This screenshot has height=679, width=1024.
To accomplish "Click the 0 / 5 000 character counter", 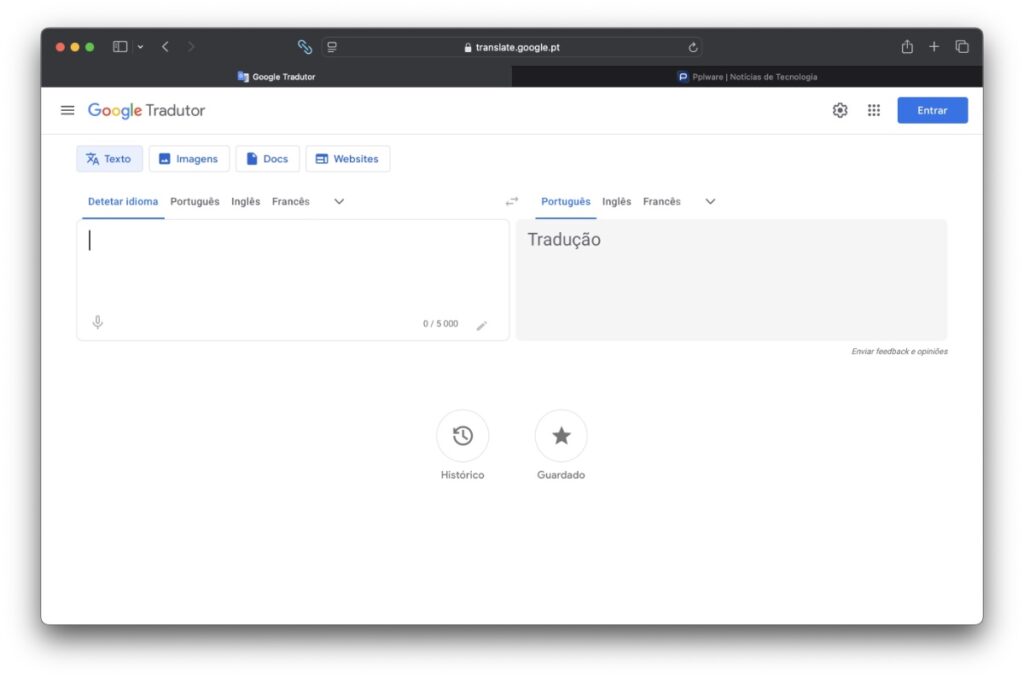I will pos(440,324).
